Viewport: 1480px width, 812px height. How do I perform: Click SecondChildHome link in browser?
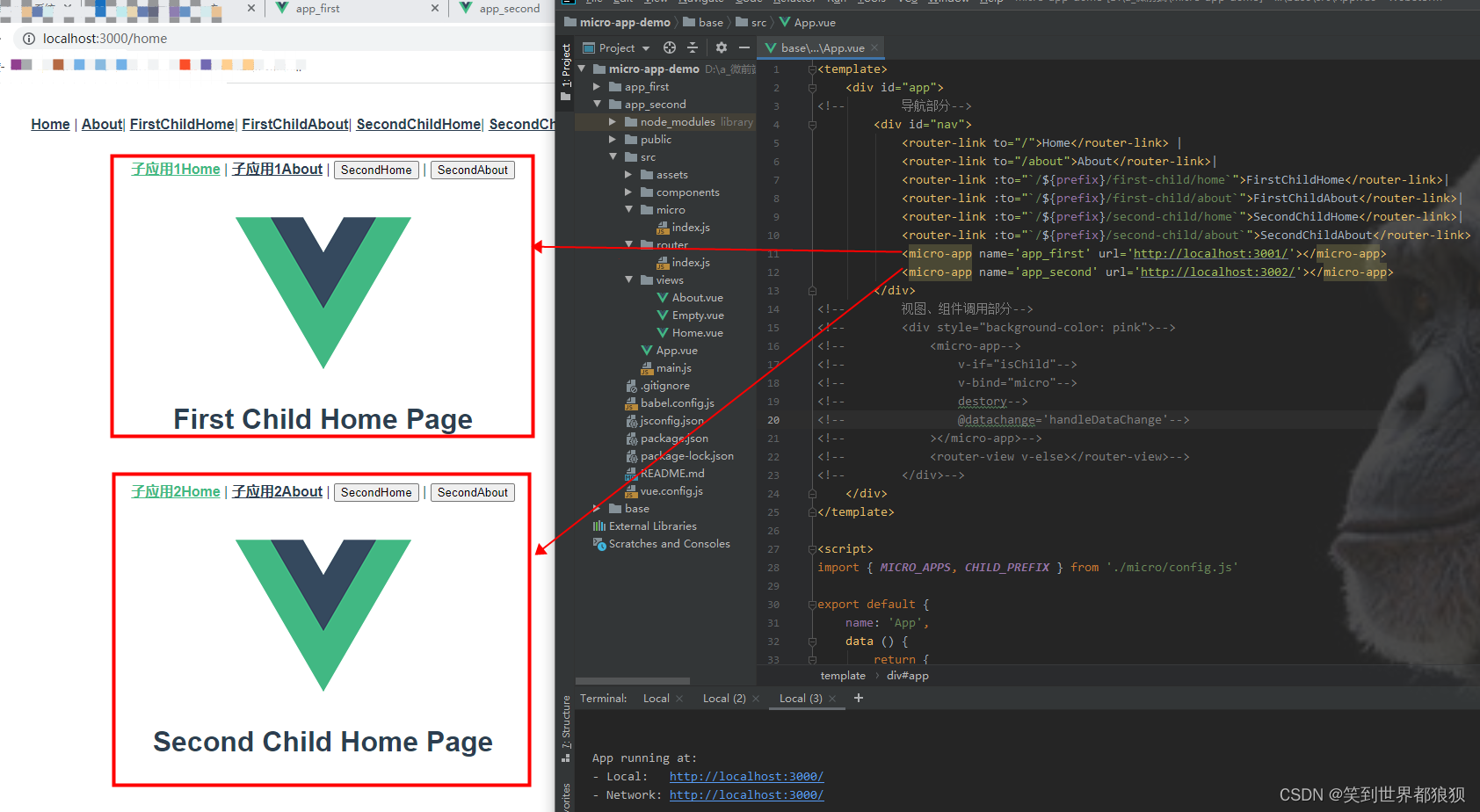(418, 125)
